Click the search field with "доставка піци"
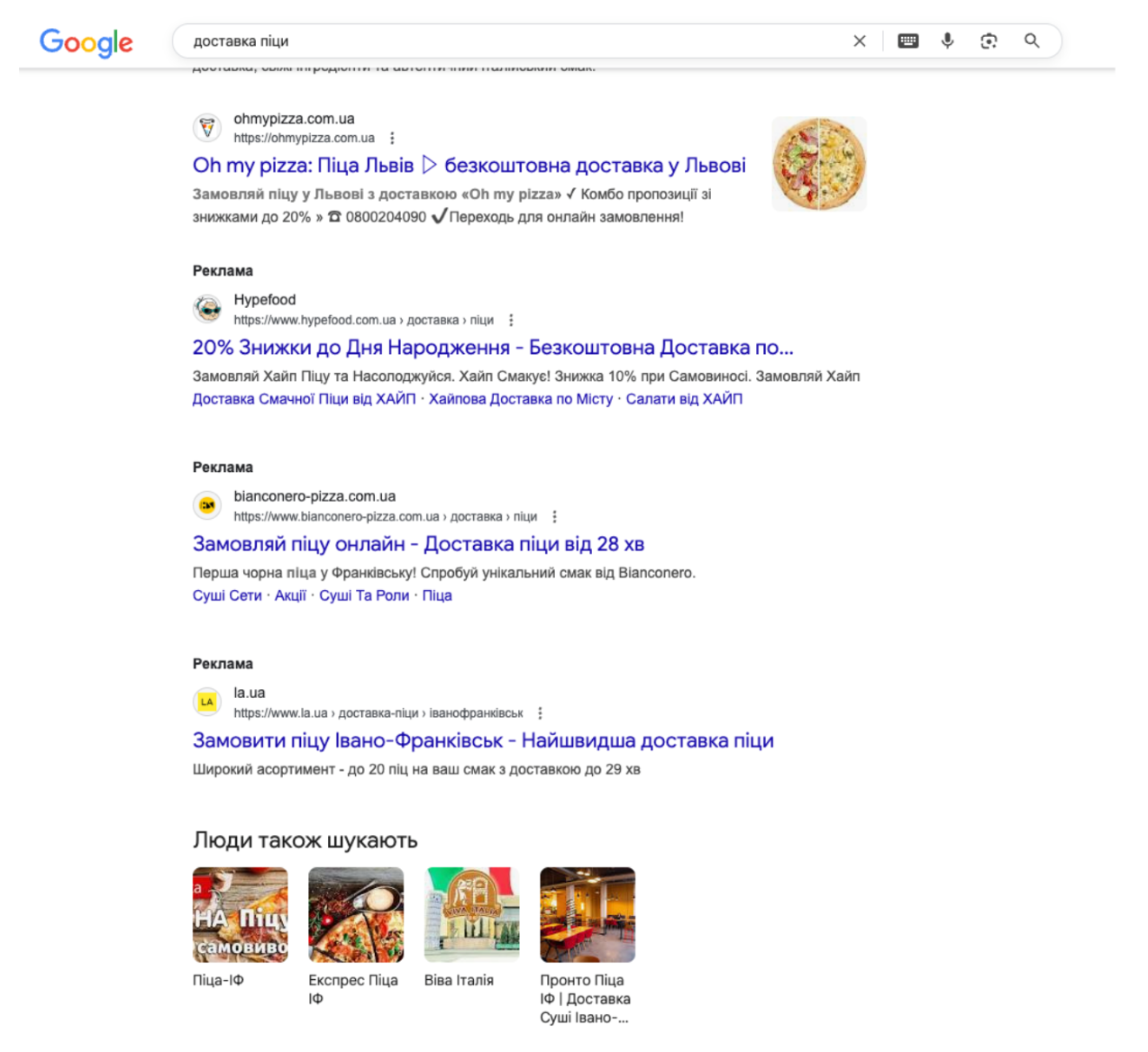 coord(514,41)
